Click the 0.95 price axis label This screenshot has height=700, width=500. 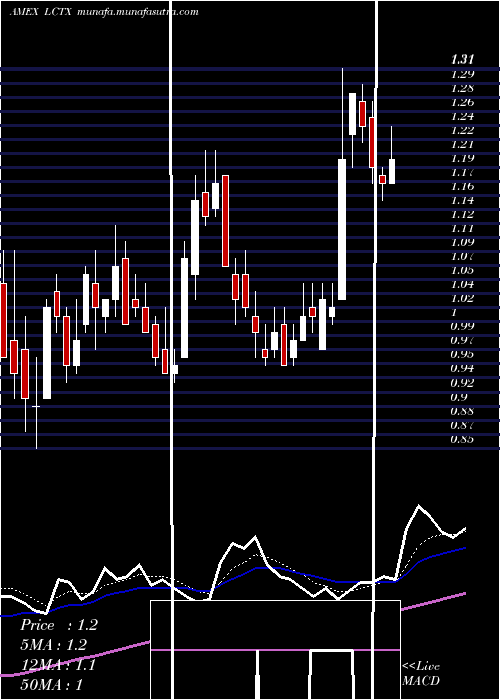pos(462,354)
